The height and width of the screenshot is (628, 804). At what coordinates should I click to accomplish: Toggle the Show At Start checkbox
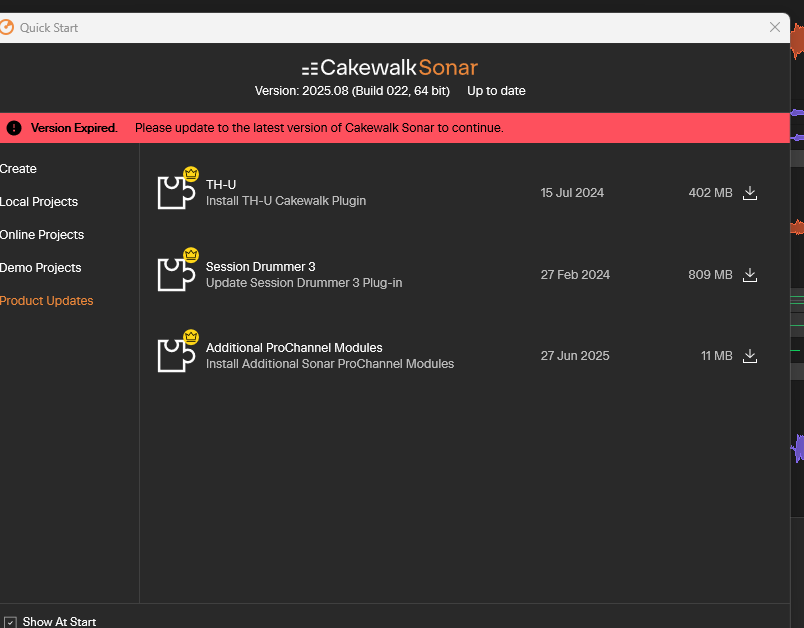point(10,622)
